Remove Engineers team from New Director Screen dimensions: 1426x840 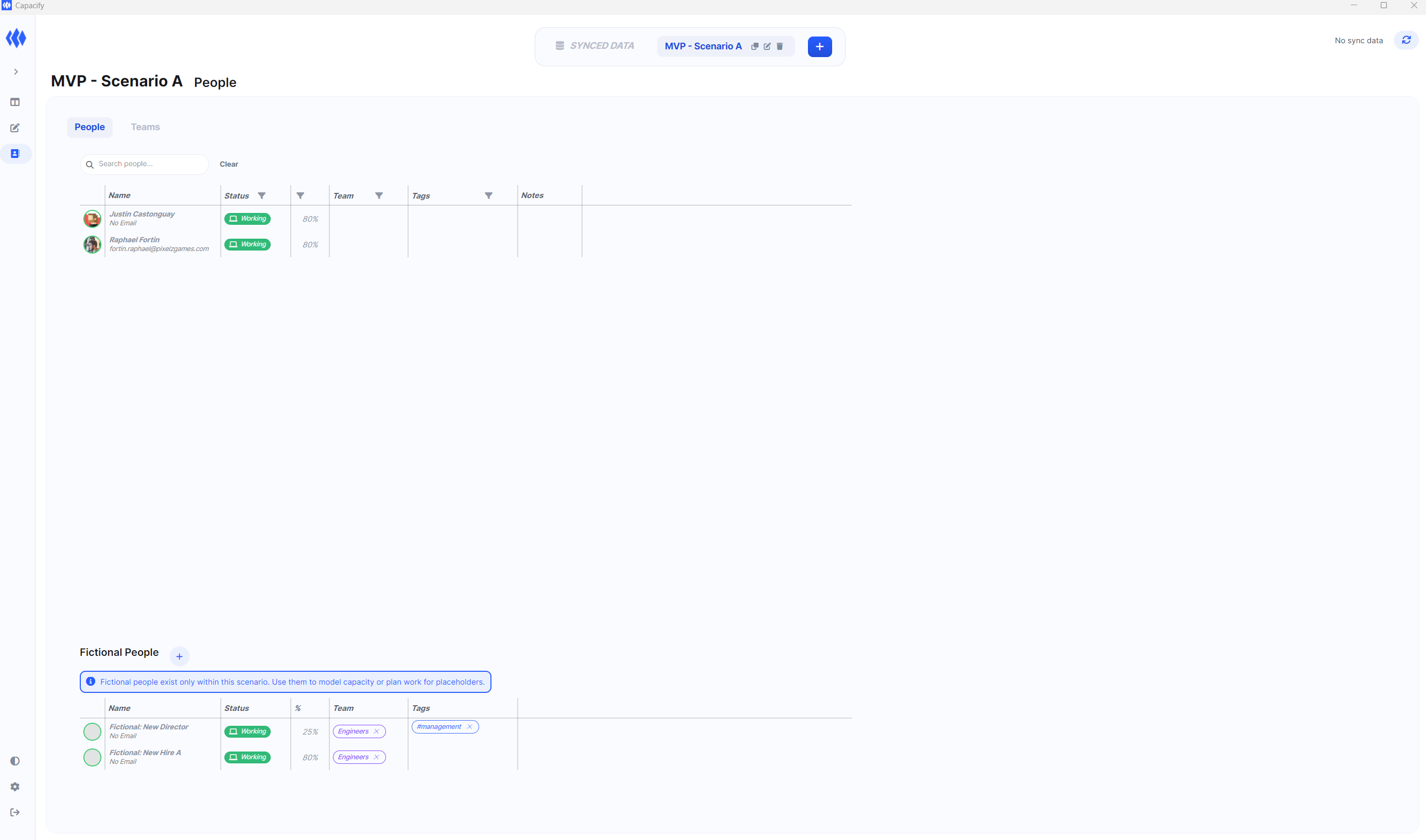coord(377,731)
